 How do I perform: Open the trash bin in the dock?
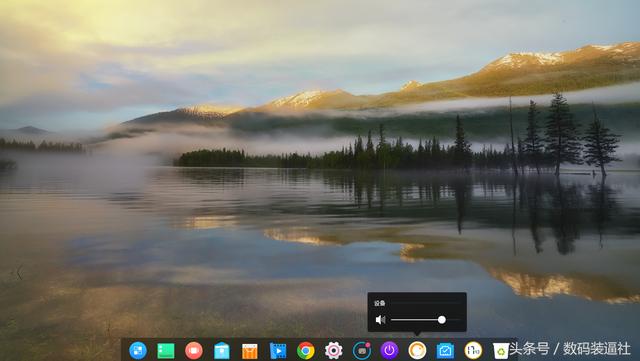[501, 351]
